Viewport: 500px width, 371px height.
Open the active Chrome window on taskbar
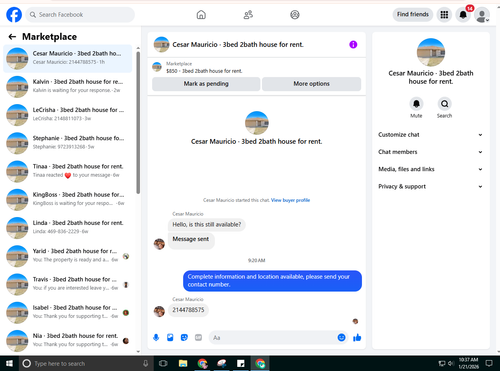point(260,363)
